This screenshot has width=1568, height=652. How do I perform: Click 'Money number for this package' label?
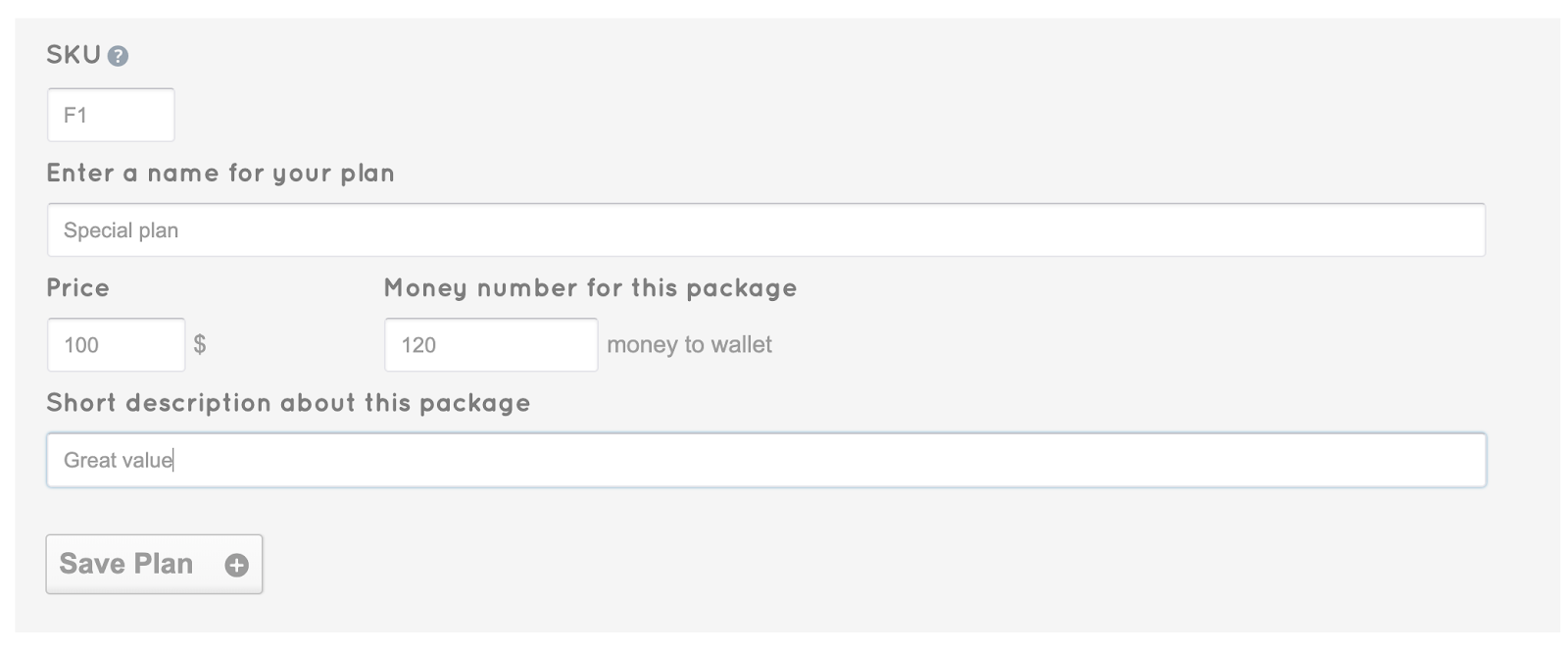tap(590, 288)
